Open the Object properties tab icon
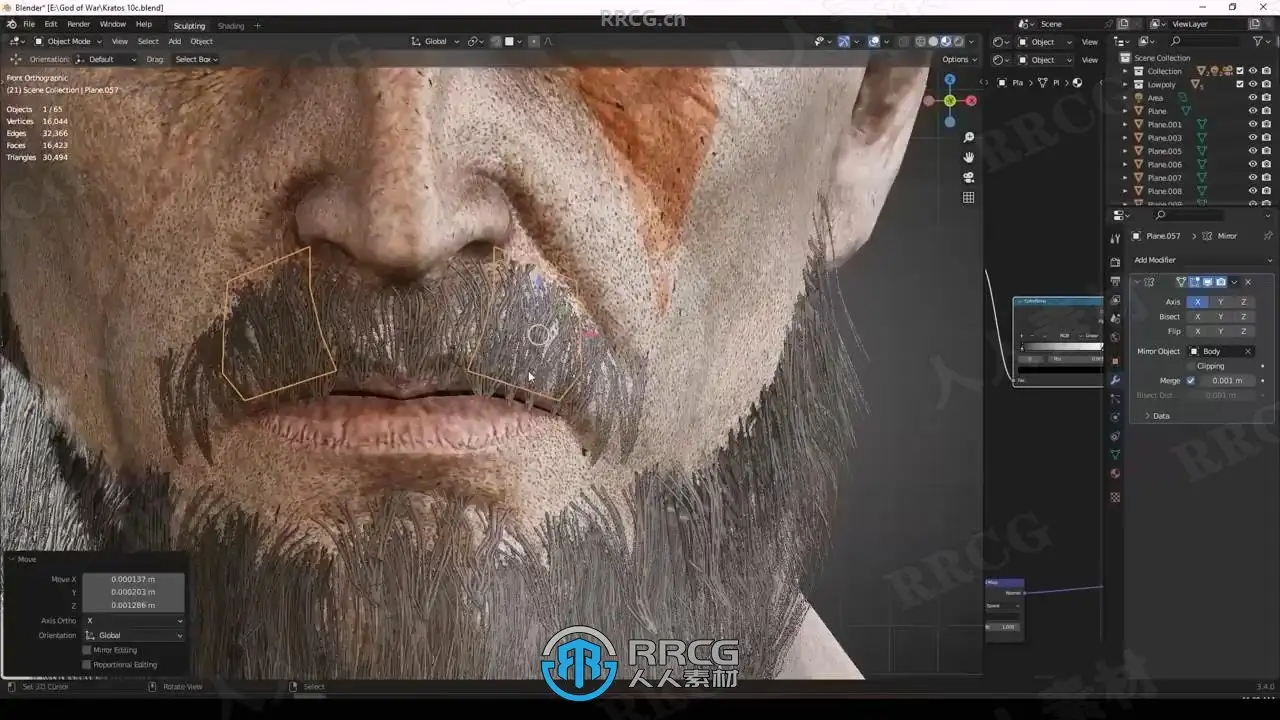Image resolution: width=1280 pixels, height=720 pixels. coord(1116,360)
